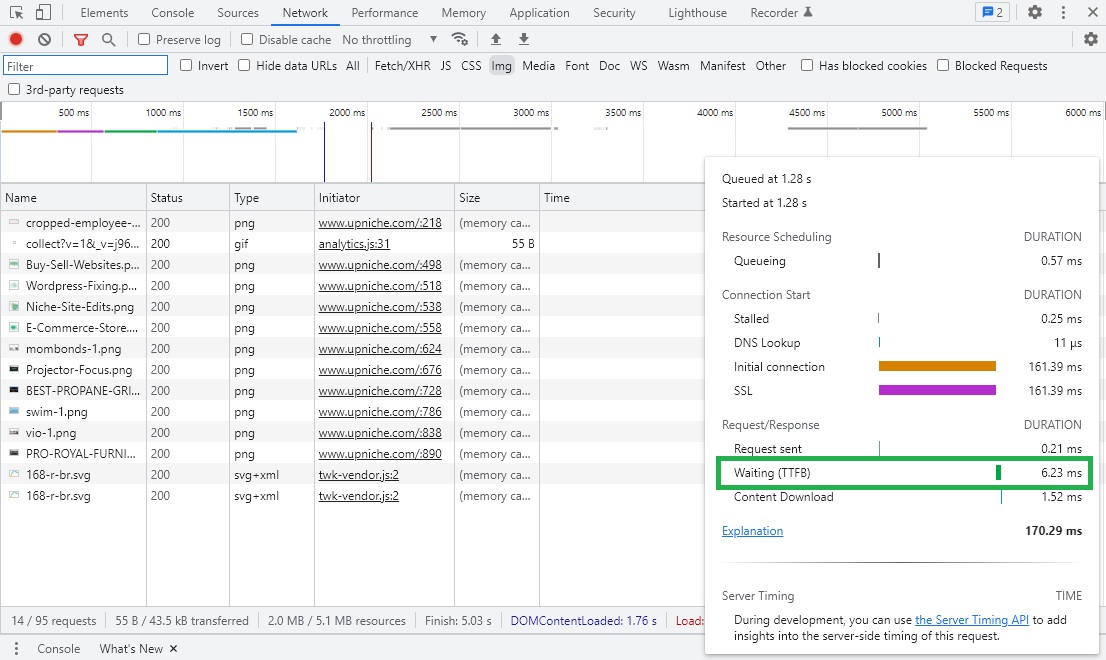Image resolution: width=1106 pixels, height=660 pixels.
Task: Switch to the Elements tab
Action: pos(104,13)
